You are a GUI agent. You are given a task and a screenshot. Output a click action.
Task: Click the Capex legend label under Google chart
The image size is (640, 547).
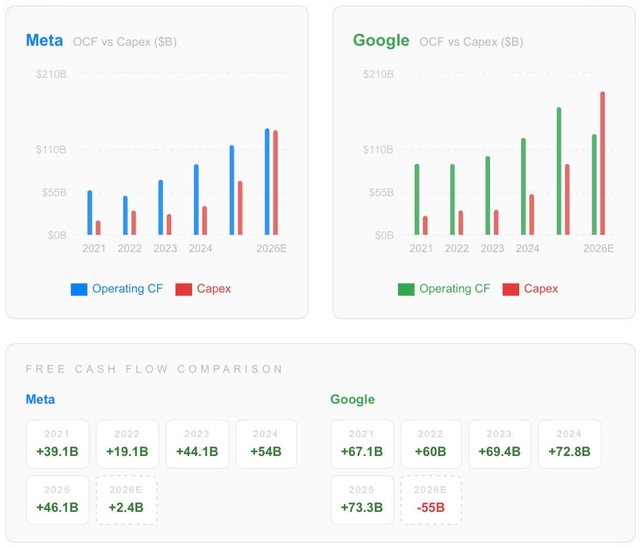pyautogui.click(x=541, y=289)
